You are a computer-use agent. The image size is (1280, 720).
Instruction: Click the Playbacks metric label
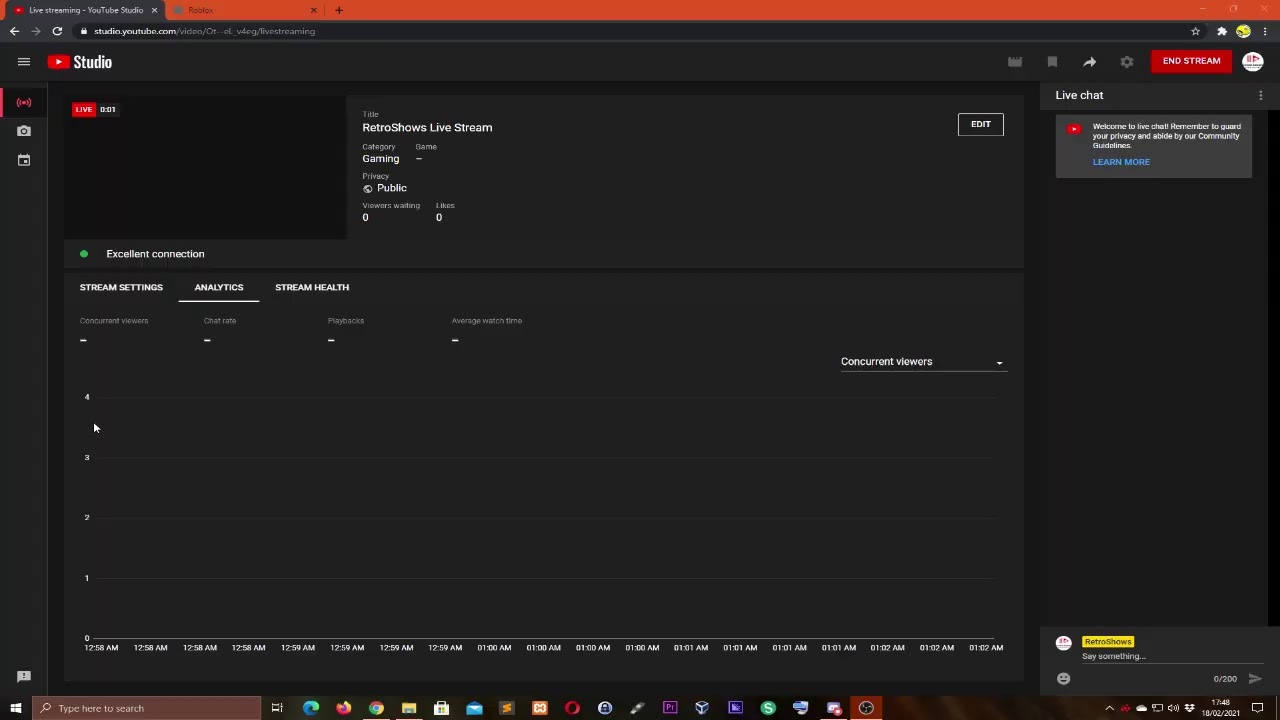[346, 321]
